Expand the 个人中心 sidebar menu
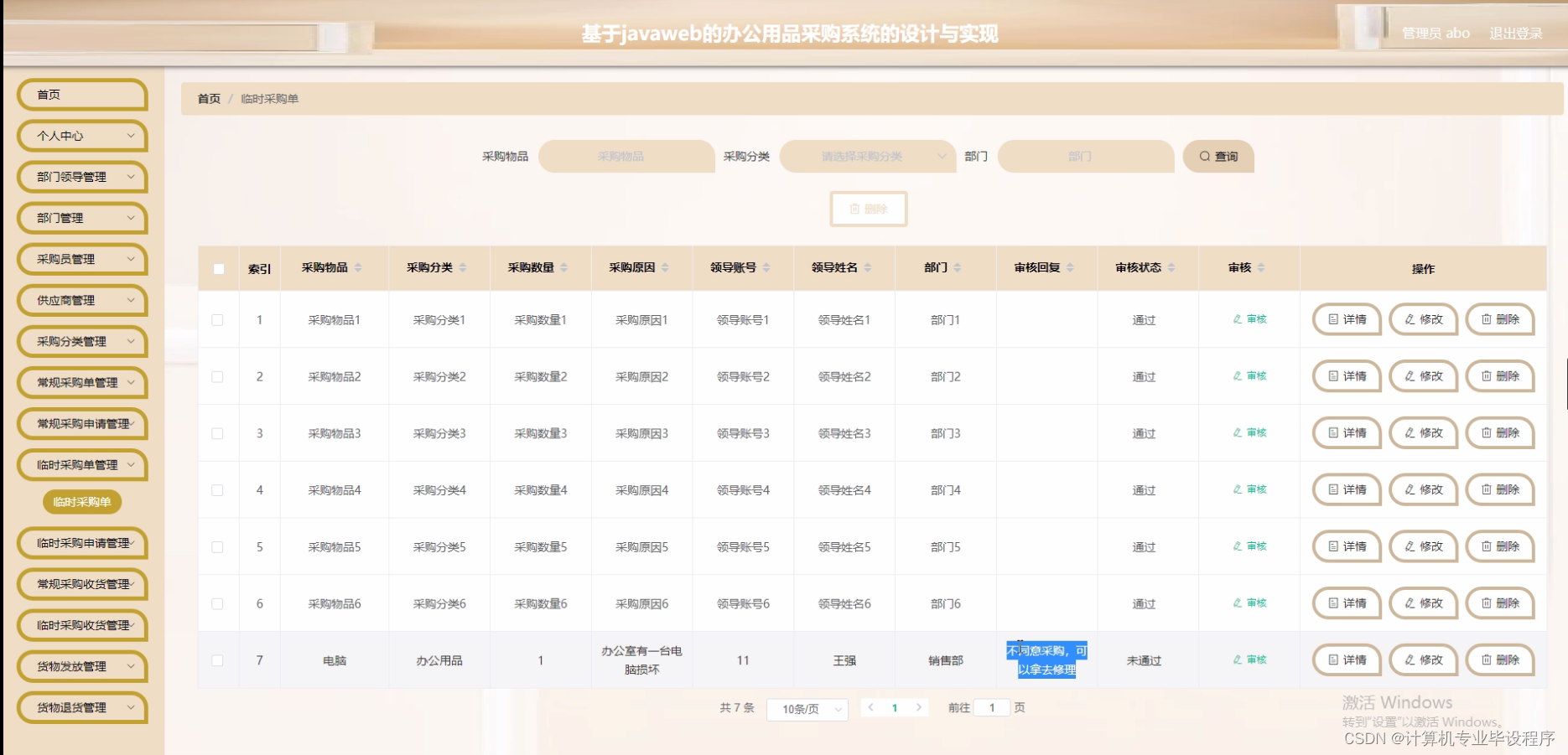 pyautogui.click(x=81, y=135)
